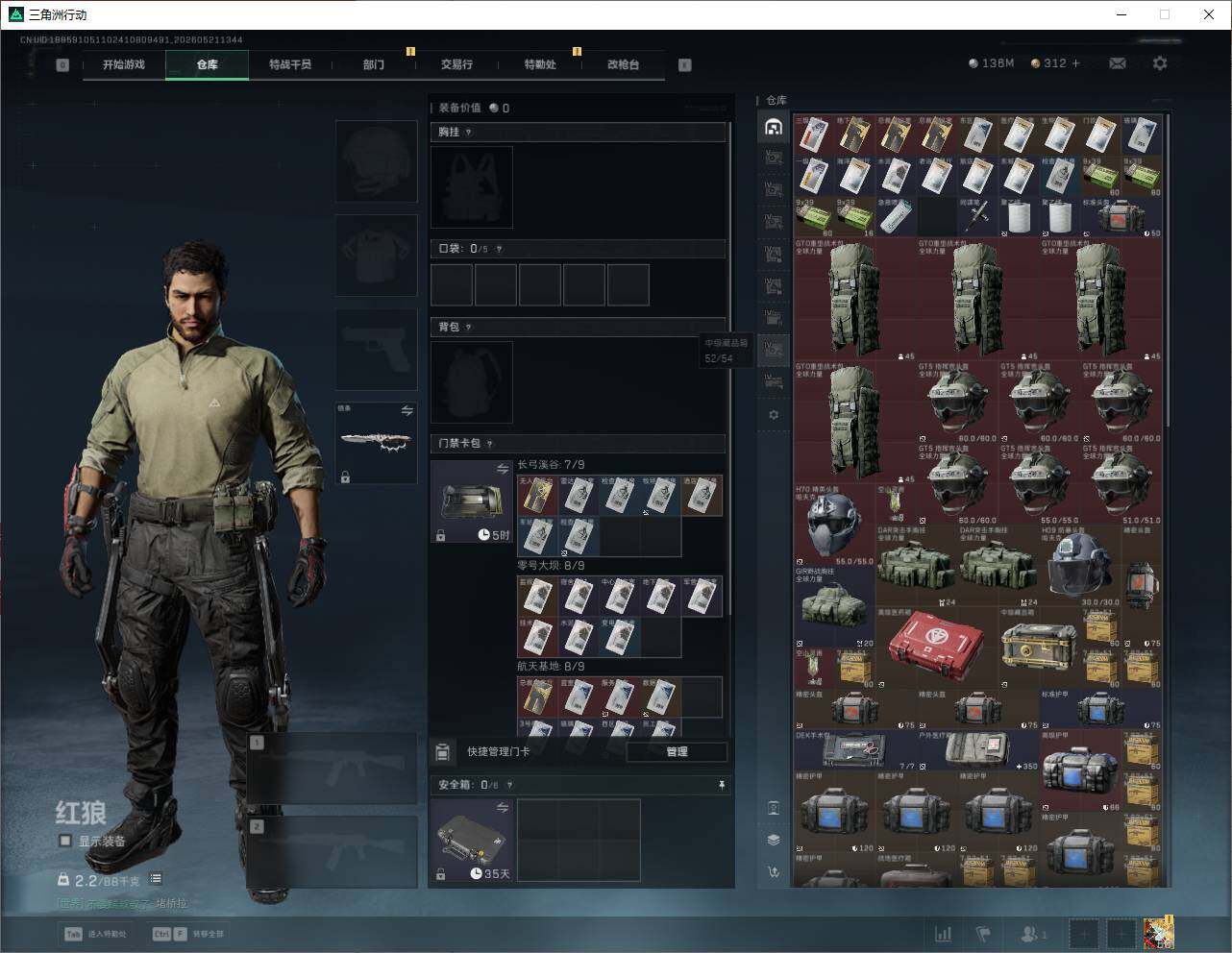Switch to the 特战干员 tab
Image resolution: width=1232 pixels, height=953 pixels.
(x=290, y=64)
